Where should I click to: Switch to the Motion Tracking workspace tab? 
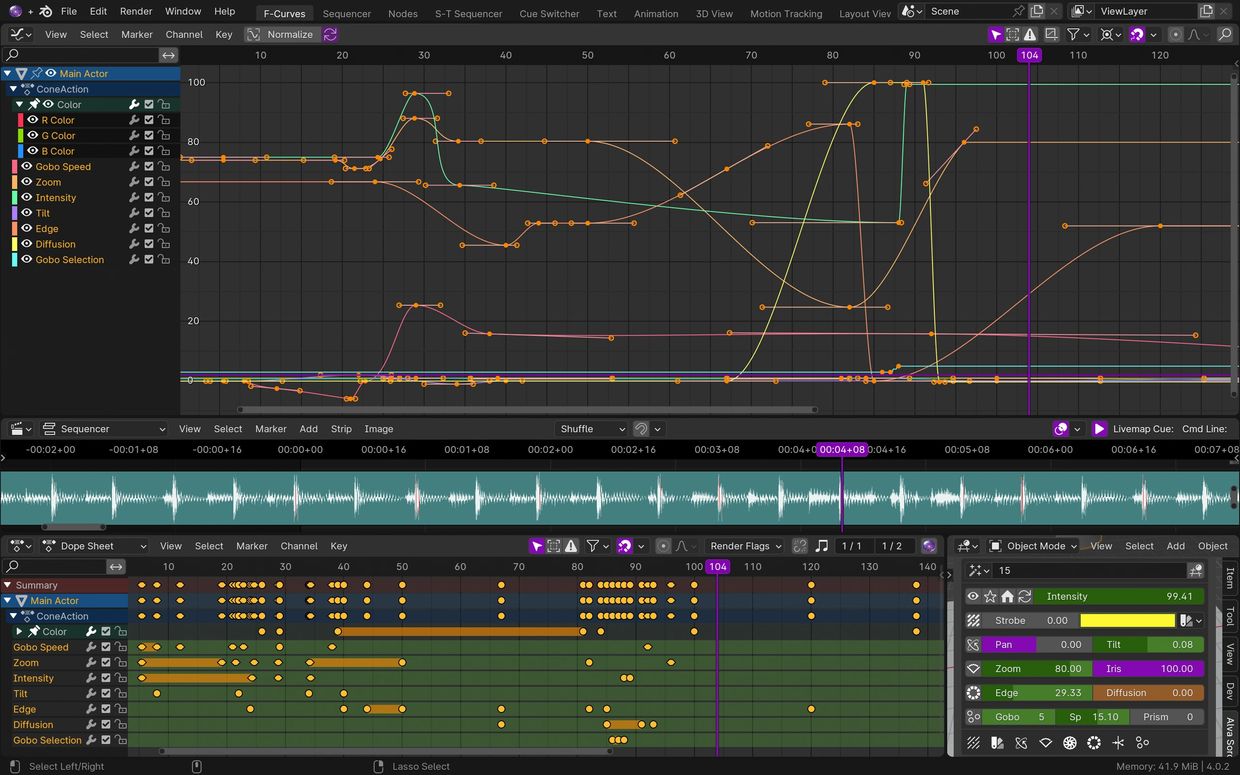(785, 14)
